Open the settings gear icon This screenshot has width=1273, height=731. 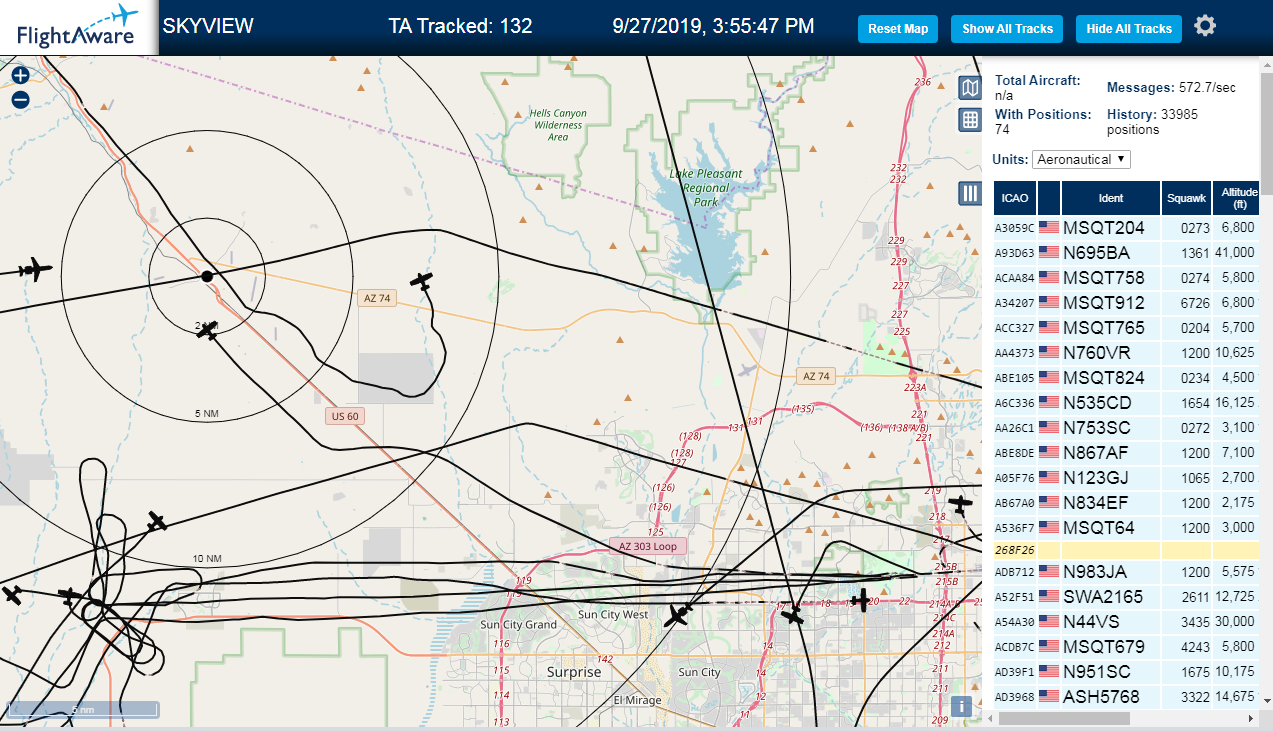(x=1205, y=26)
